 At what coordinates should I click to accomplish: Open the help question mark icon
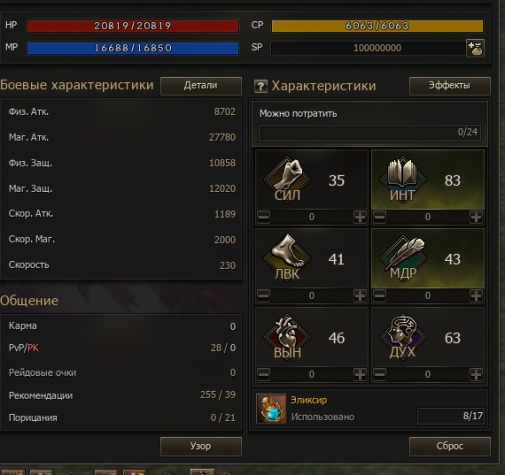(261, 86)
